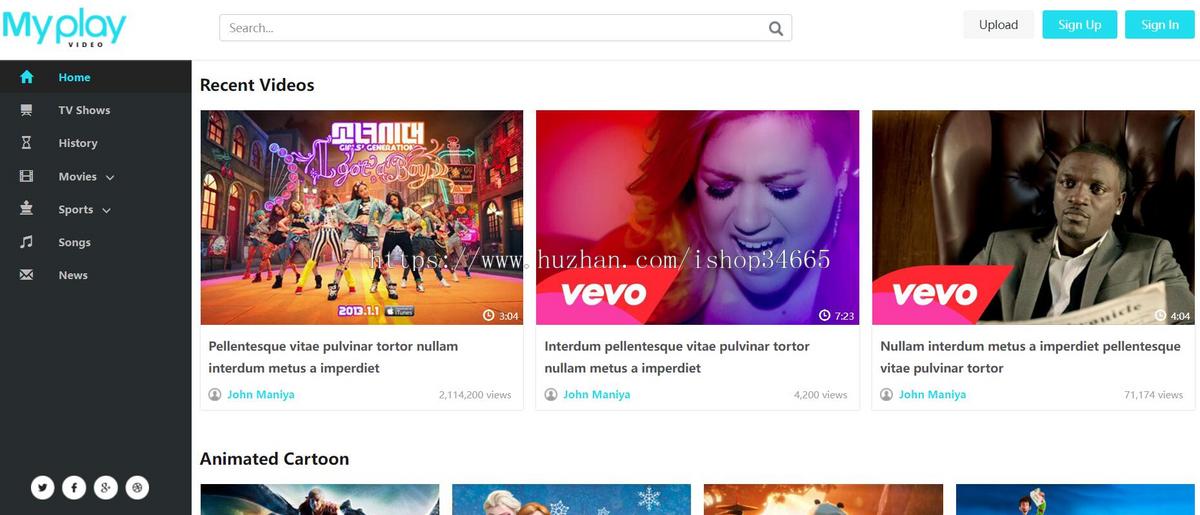1200x515 pixels.
Task: Open News menu item
Action: click(73, 275)
